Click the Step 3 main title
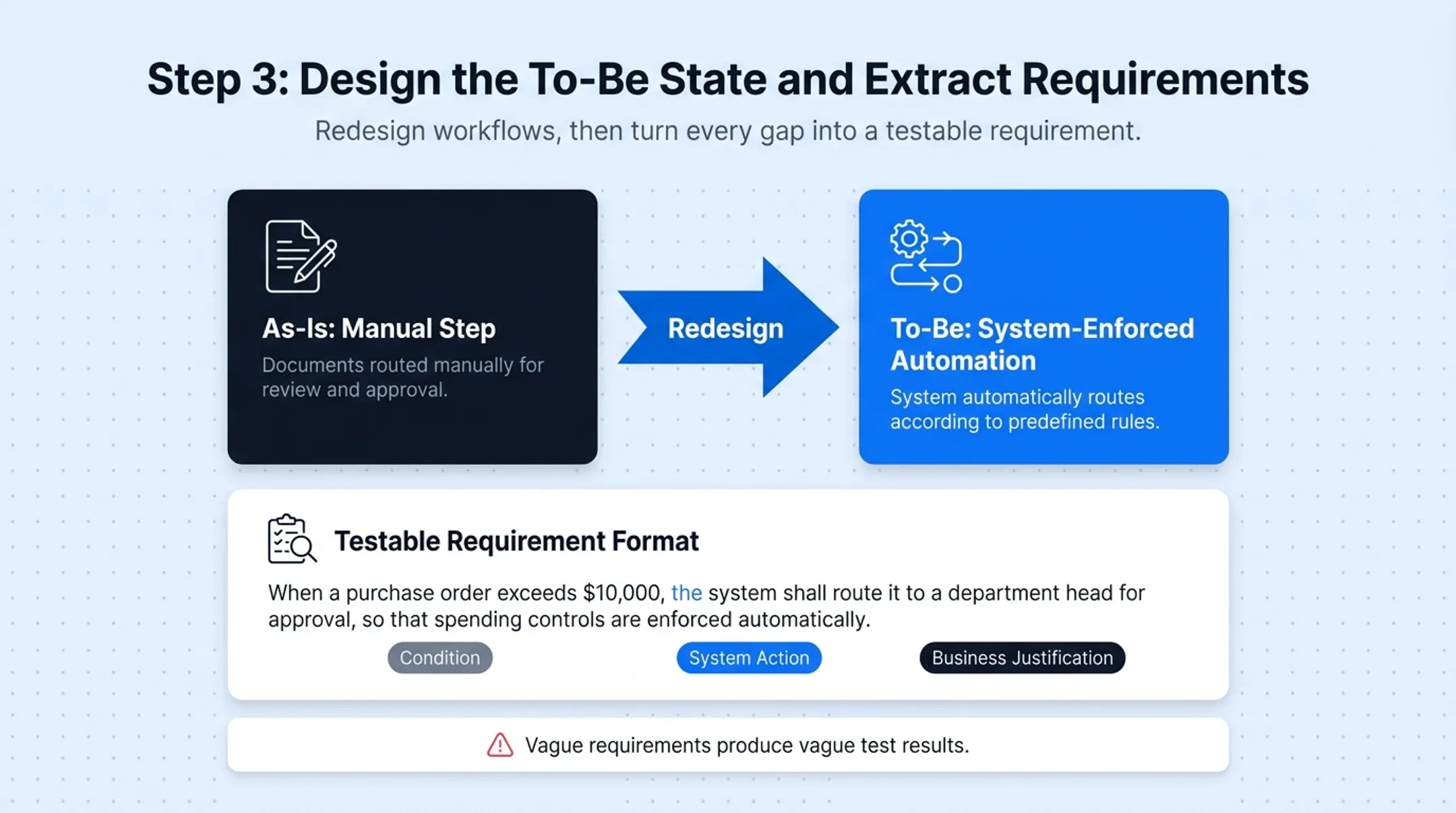This screenshot has width=1456, height=813. pyautogui.click(x=728, y=80)
